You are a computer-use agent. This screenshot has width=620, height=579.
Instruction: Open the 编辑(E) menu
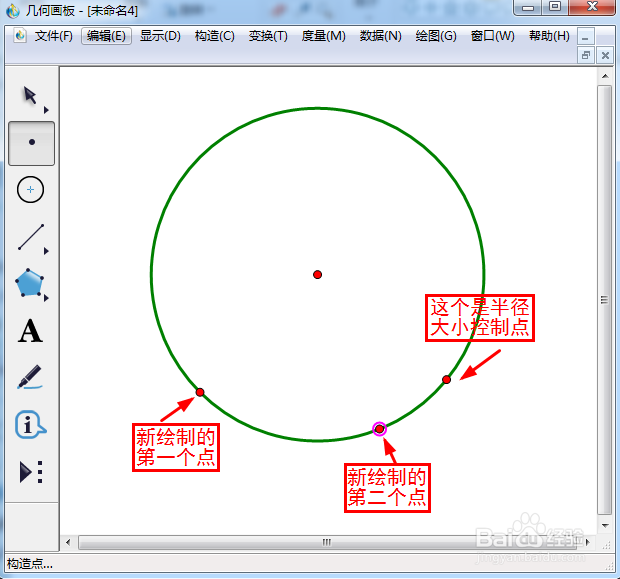point(106,36)
